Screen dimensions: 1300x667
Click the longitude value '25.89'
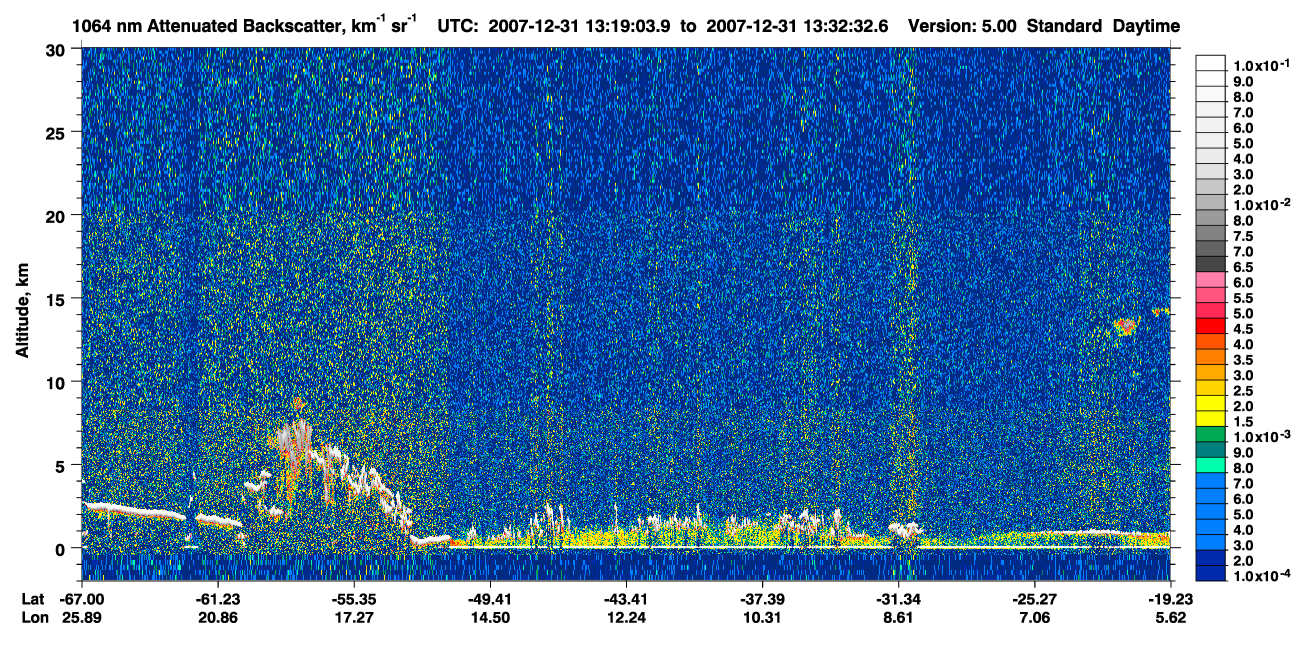coord(83,618)
